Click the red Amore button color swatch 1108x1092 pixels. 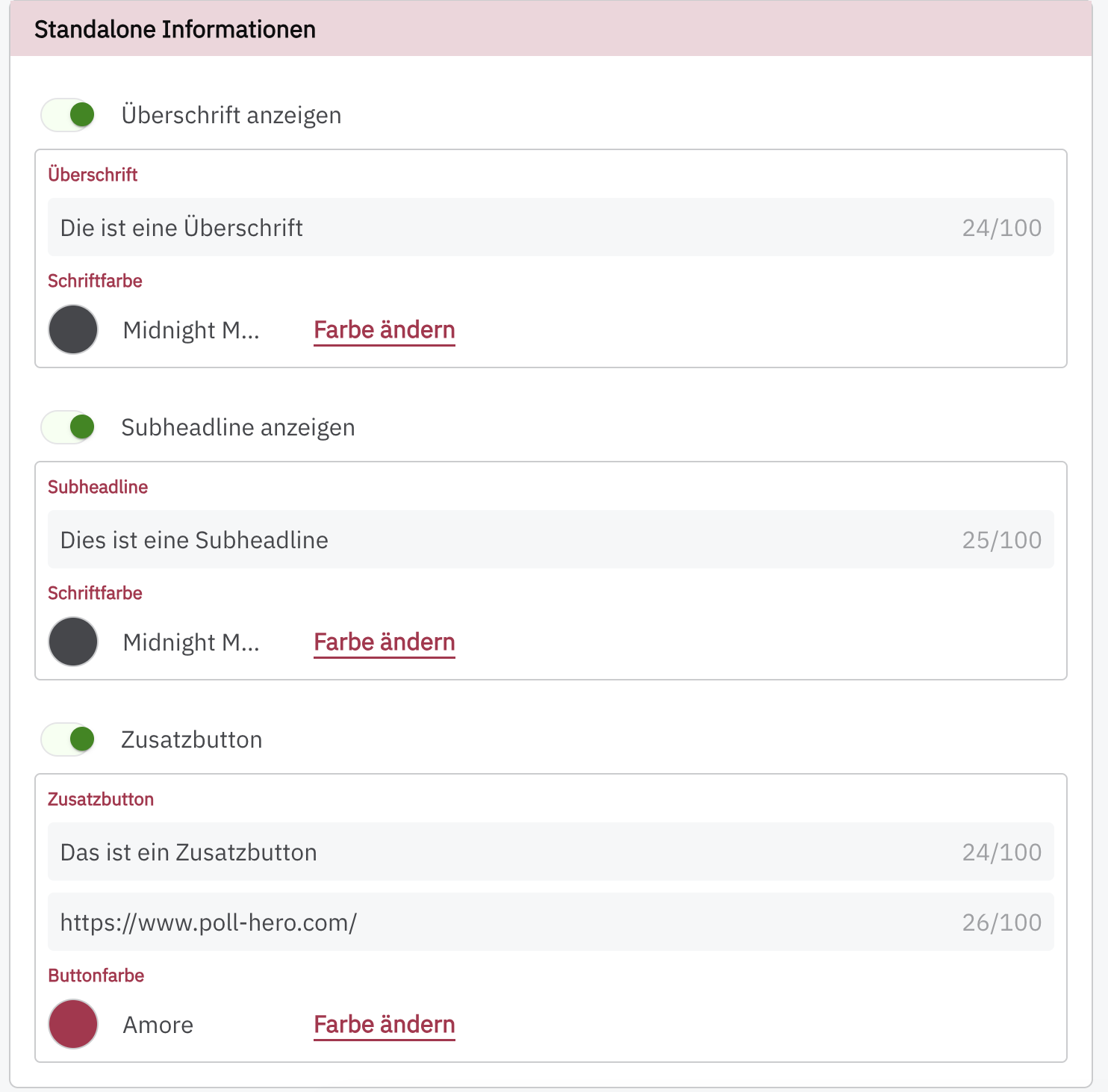(x=73, y=1024)
